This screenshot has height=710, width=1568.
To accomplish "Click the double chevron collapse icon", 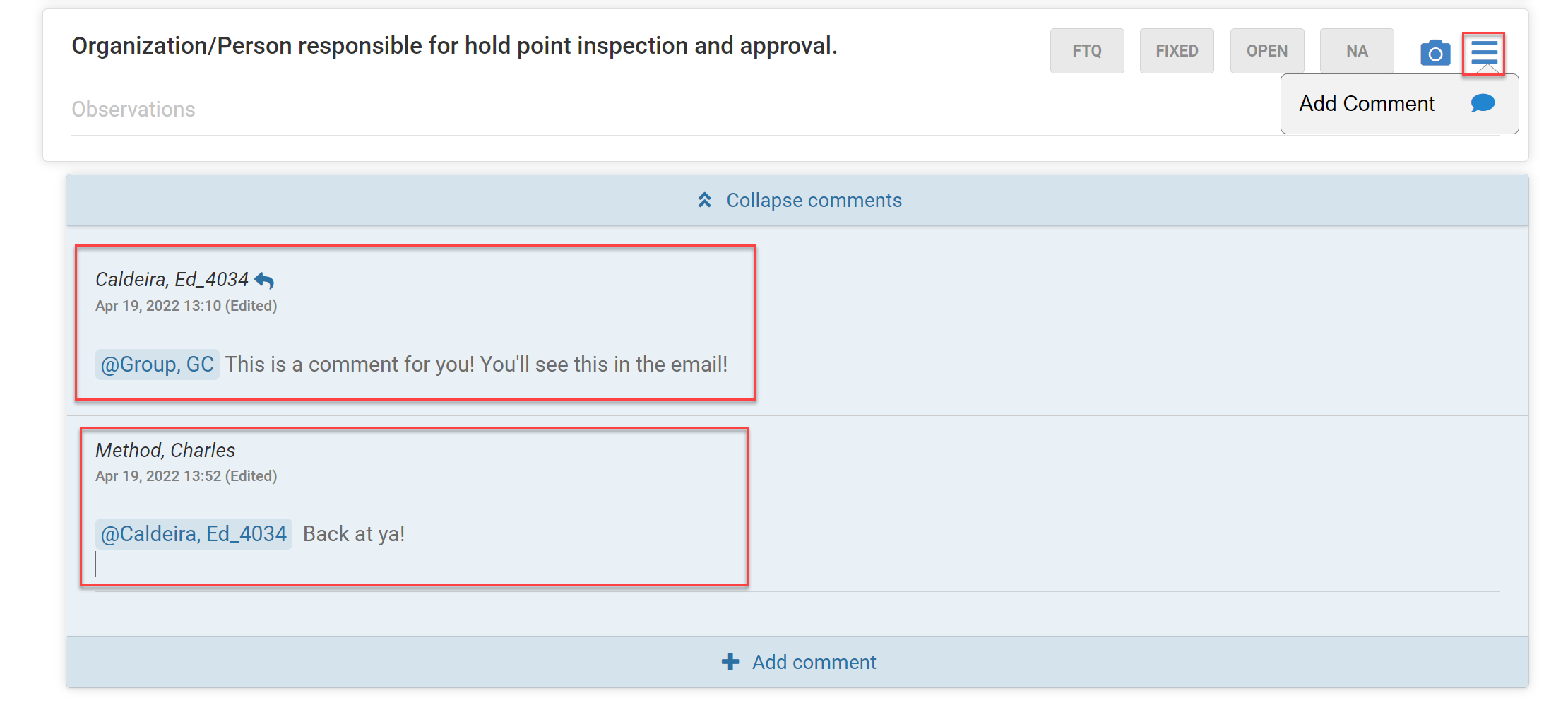I will [704, 200].
